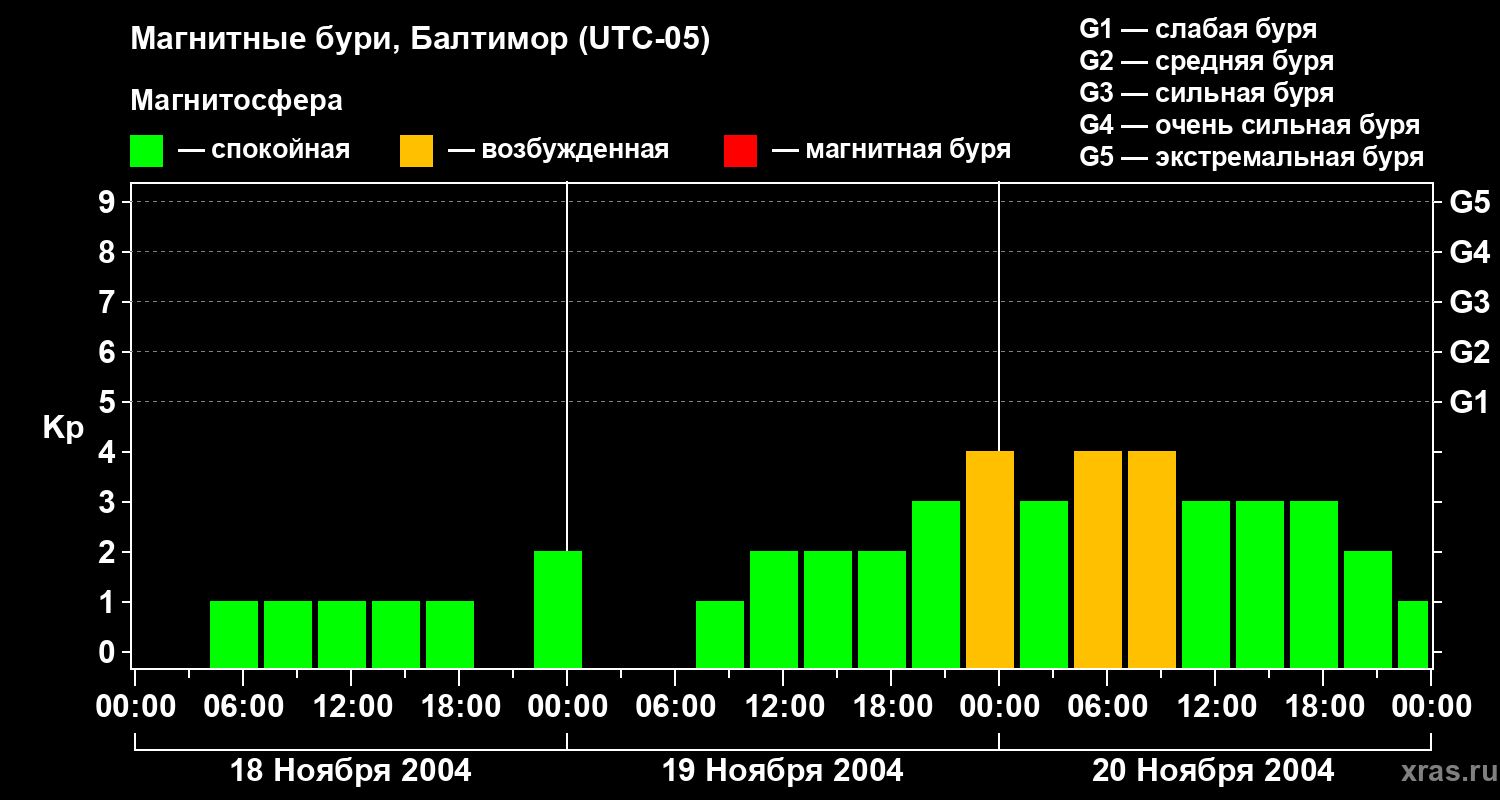Click the final narrow Kp 1 bar on 20 November
1500x800 pixels.
[1413, 634]
